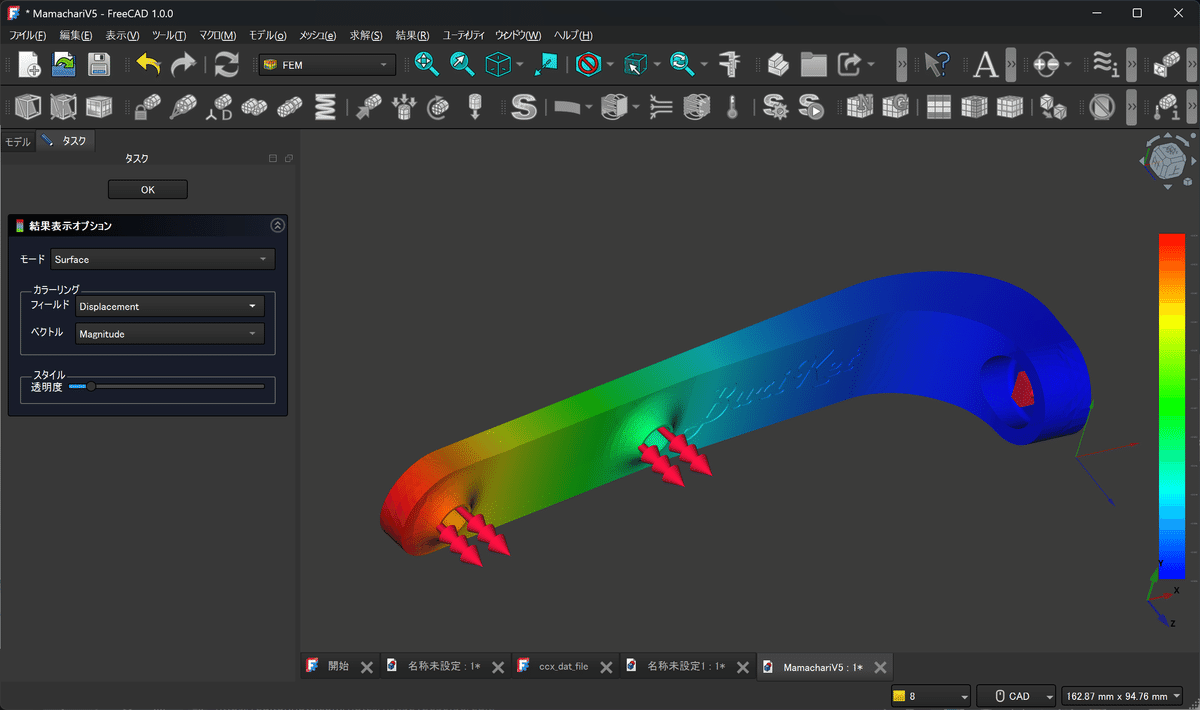
Task: Fit selection in view icon
Action: click(x=462, y=65)
